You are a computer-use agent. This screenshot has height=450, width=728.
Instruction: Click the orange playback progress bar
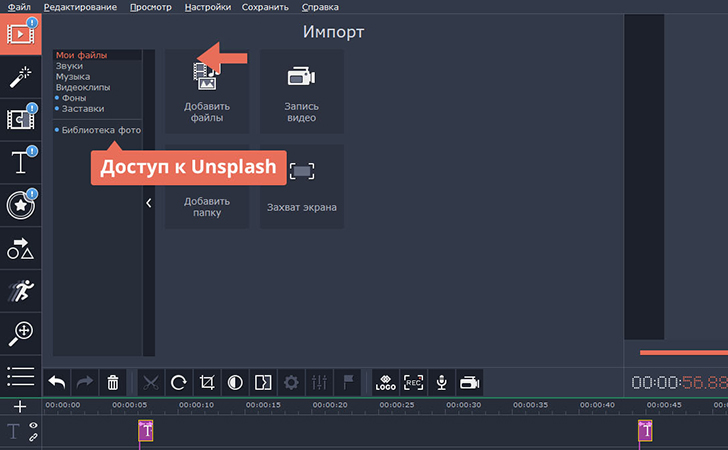pos(683,352)
